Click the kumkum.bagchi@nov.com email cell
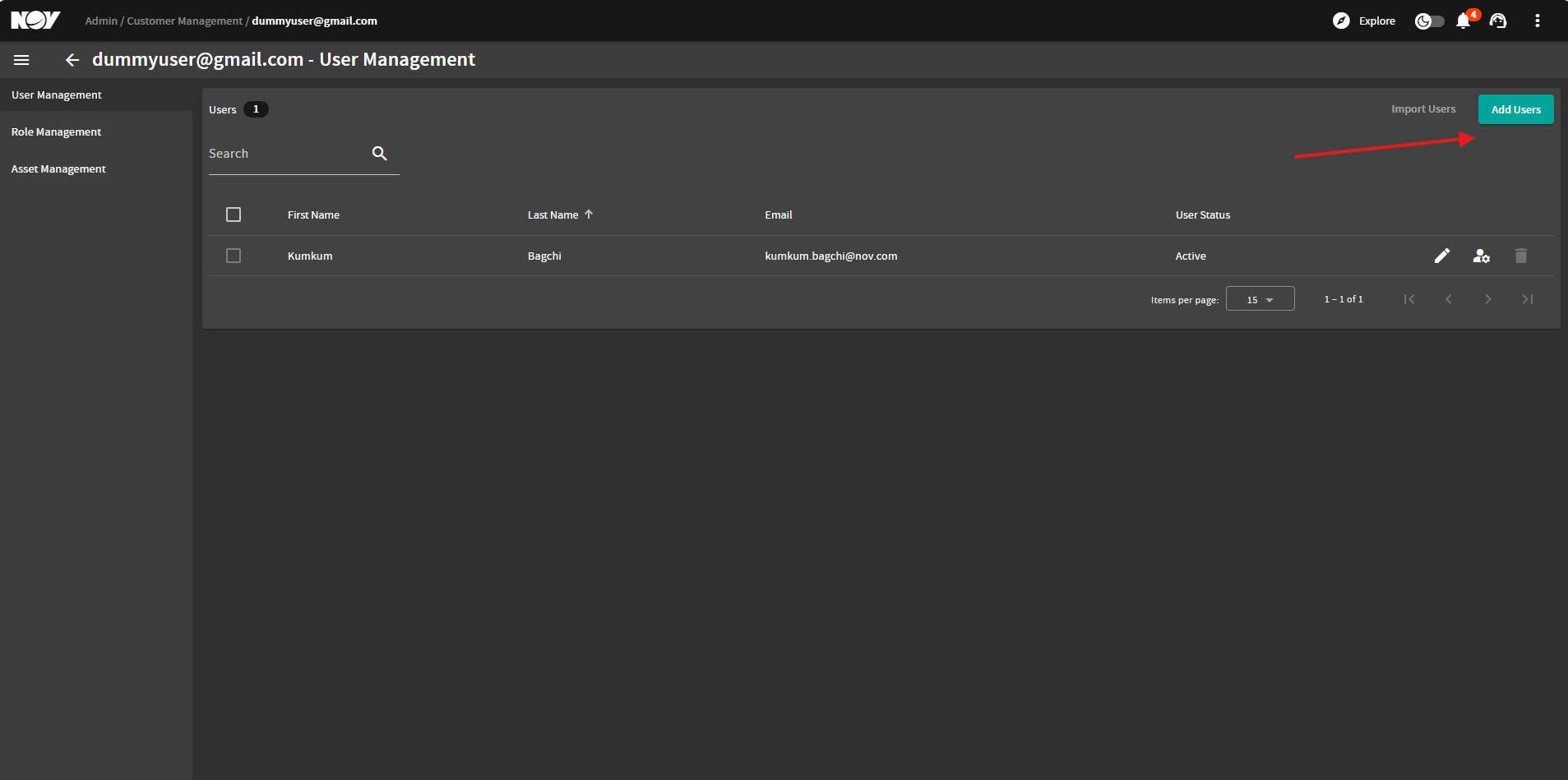1568x780 pixels. tap(831, 256)
